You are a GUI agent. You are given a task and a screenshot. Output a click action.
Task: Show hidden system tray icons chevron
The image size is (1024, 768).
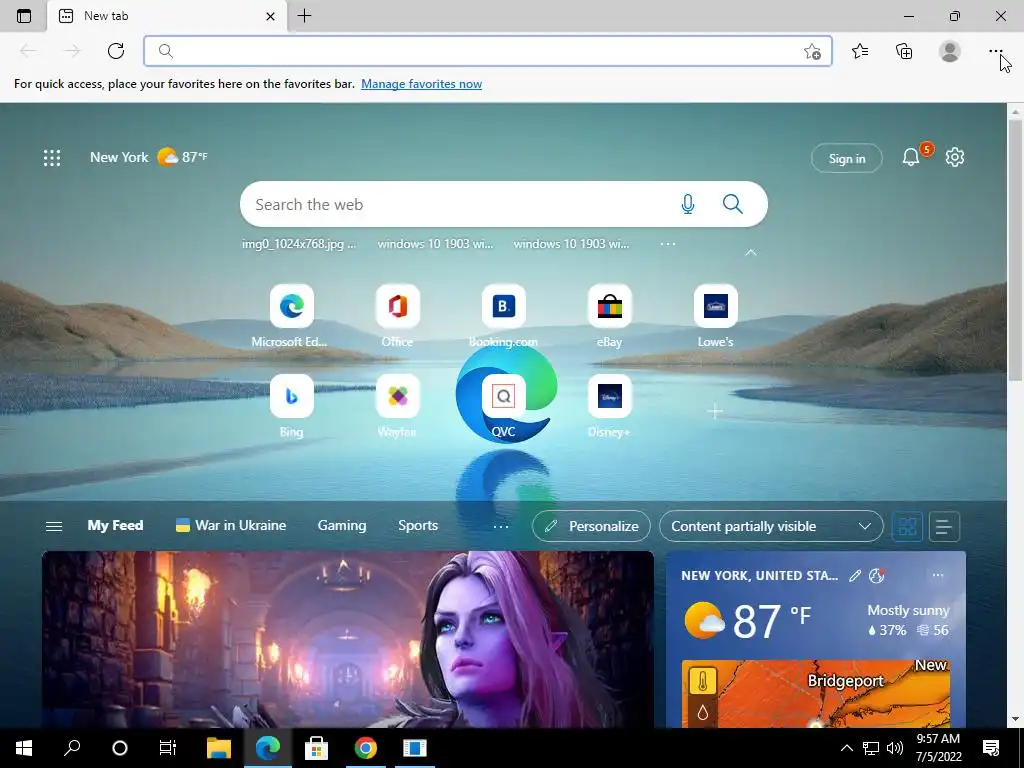(x=846, y=748)
